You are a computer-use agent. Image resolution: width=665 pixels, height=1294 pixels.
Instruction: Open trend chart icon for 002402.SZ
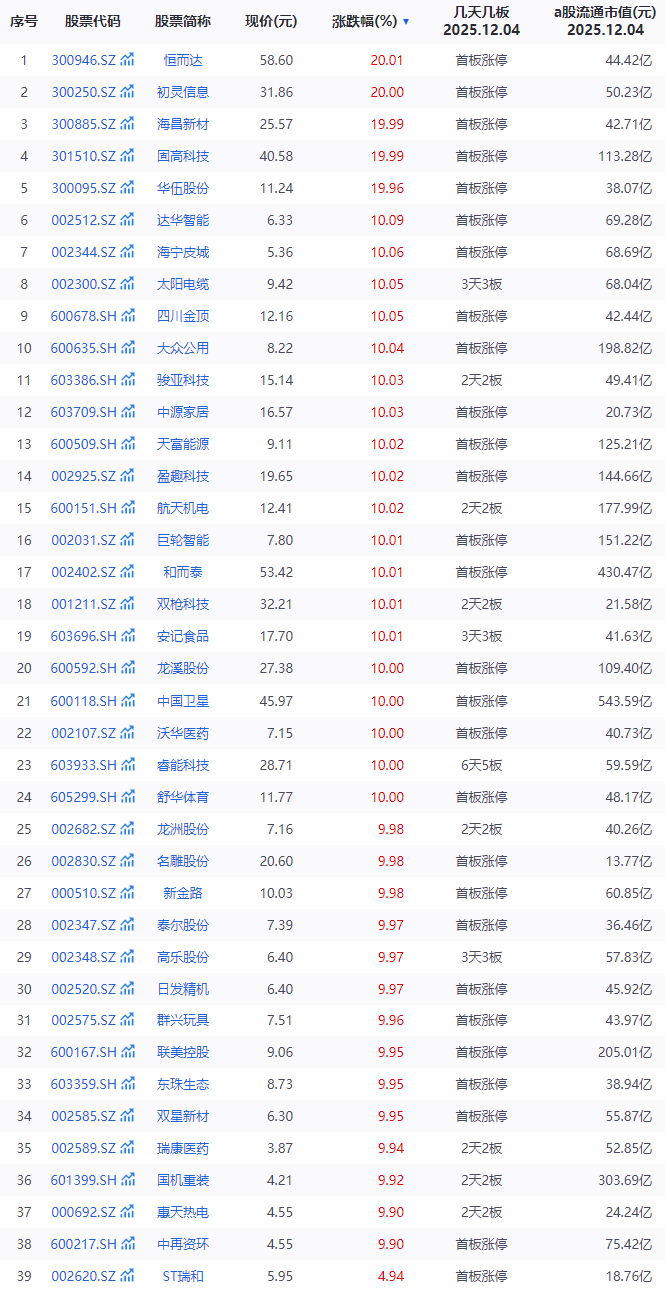[x=127, y=572]
